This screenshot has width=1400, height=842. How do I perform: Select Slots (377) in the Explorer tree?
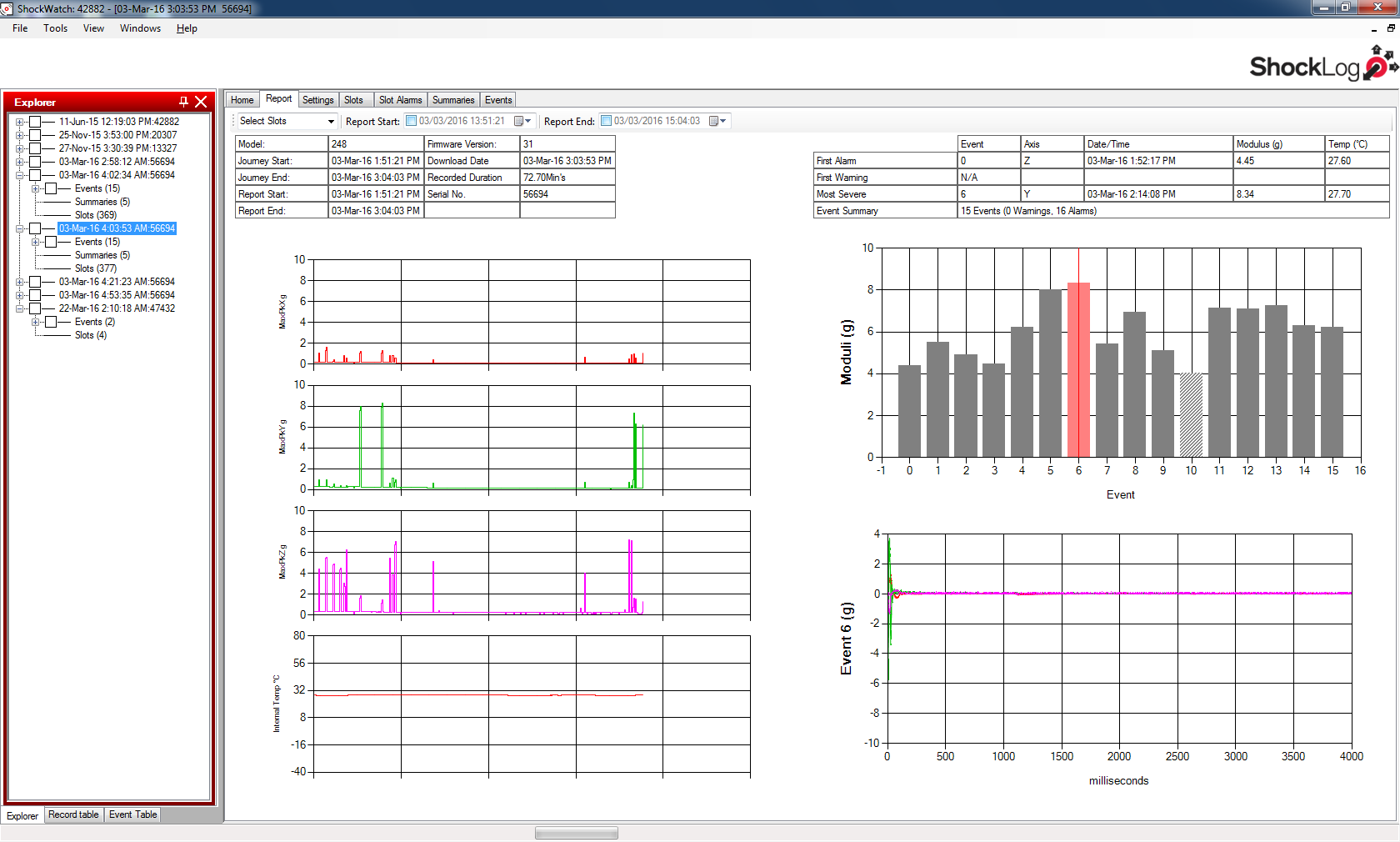(96, 268)
